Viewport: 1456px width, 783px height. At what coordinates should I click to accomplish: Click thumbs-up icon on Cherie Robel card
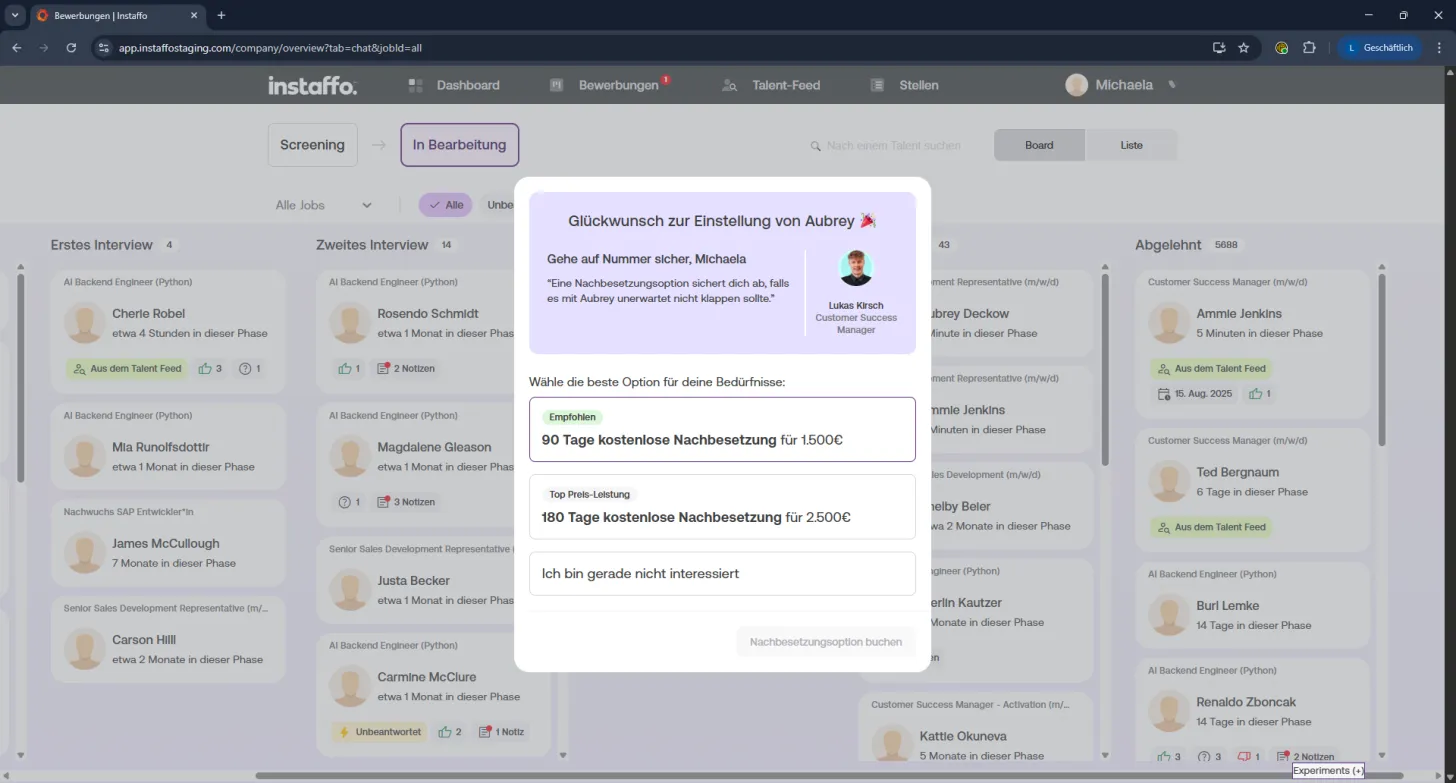click(x=205, y=368)
